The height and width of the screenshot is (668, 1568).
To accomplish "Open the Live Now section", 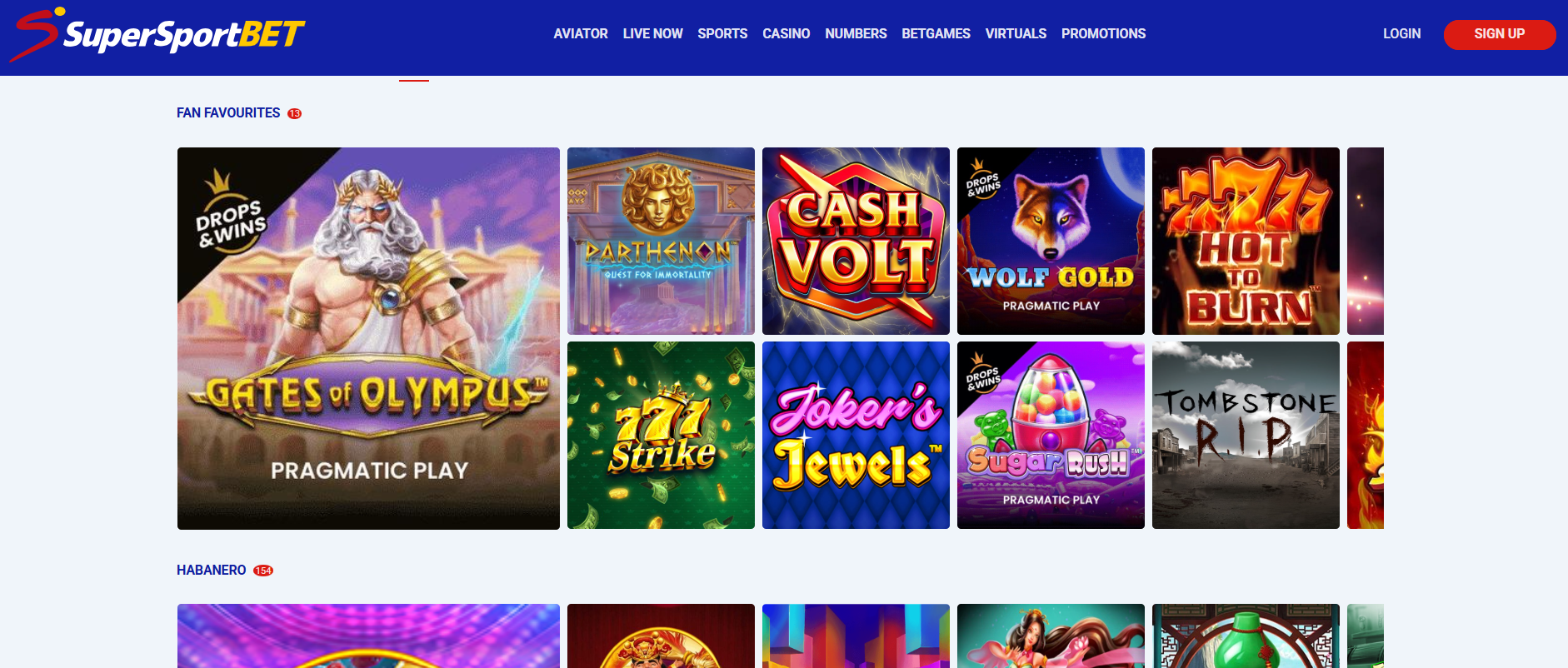I will pos(652,34).
